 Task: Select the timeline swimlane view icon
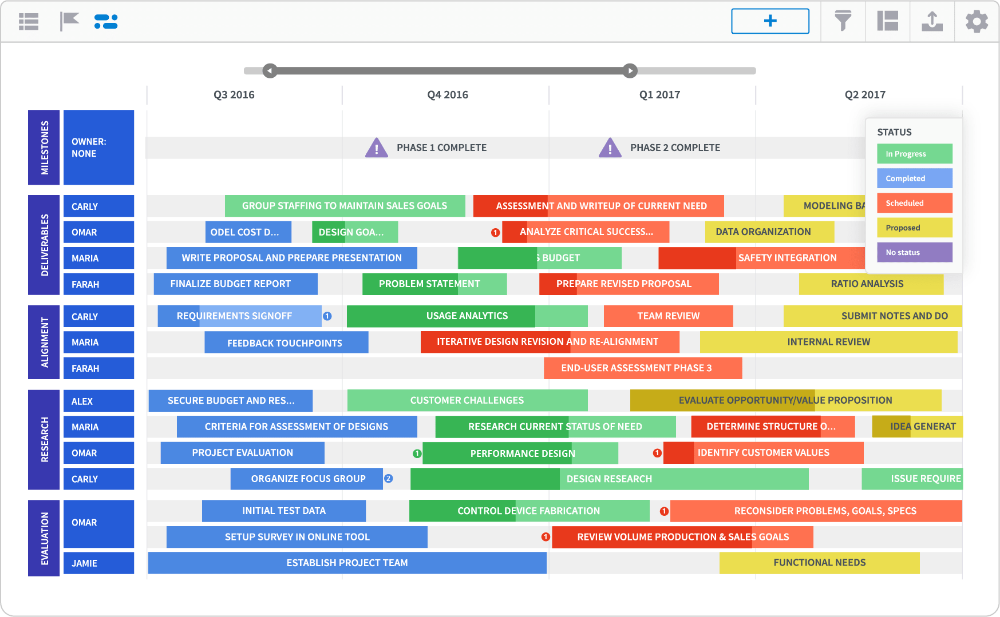pyautogui.click(x=106, y=21)
